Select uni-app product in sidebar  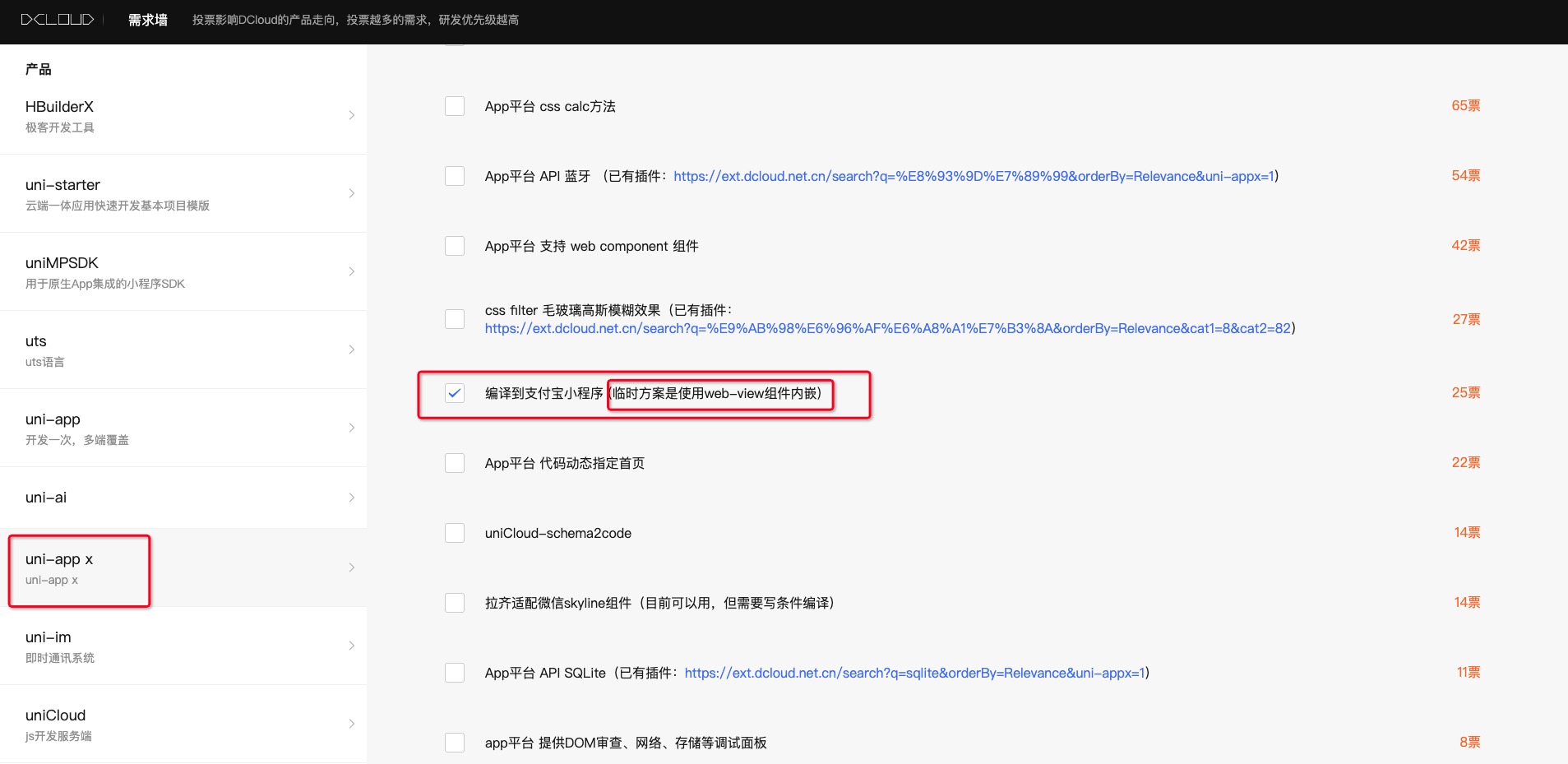tap(183, 428)
